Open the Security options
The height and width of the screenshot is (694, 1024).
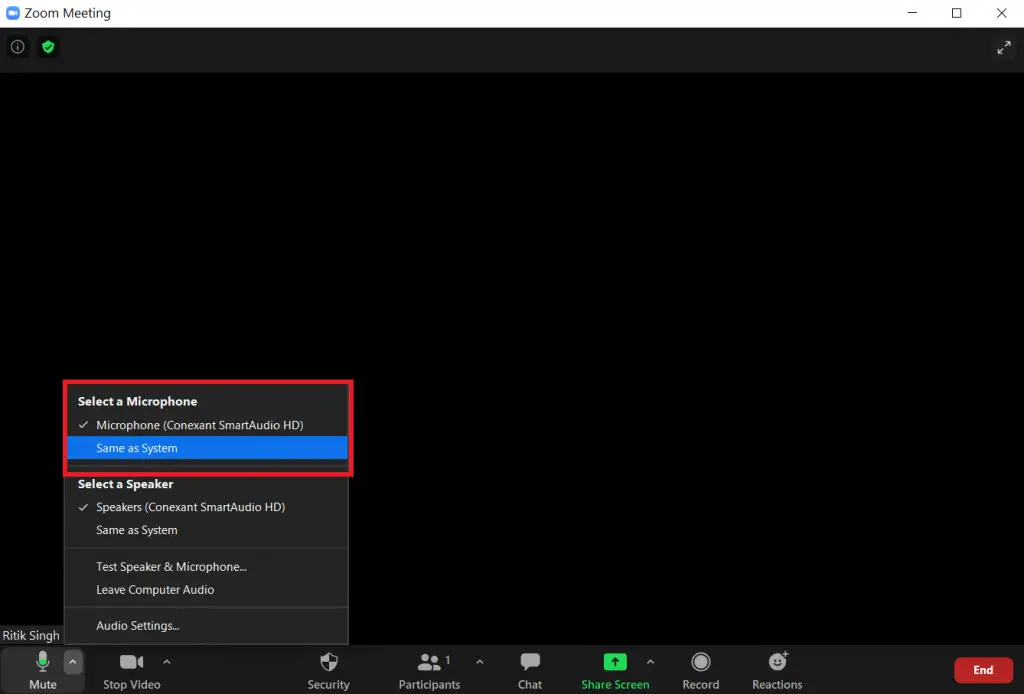(x=328, y=668)
